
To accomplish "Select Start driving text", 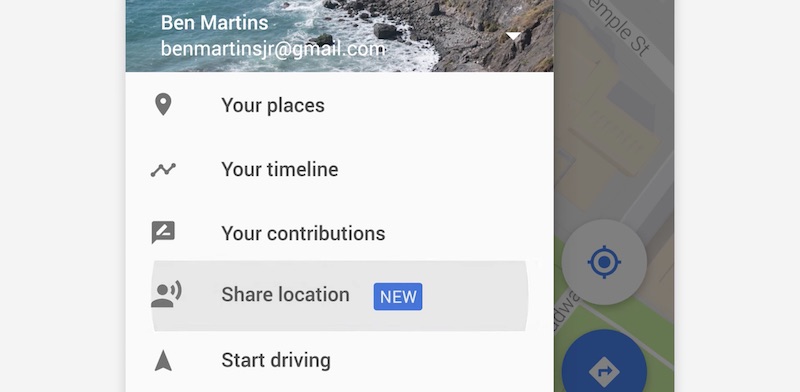I will point(276,360).
